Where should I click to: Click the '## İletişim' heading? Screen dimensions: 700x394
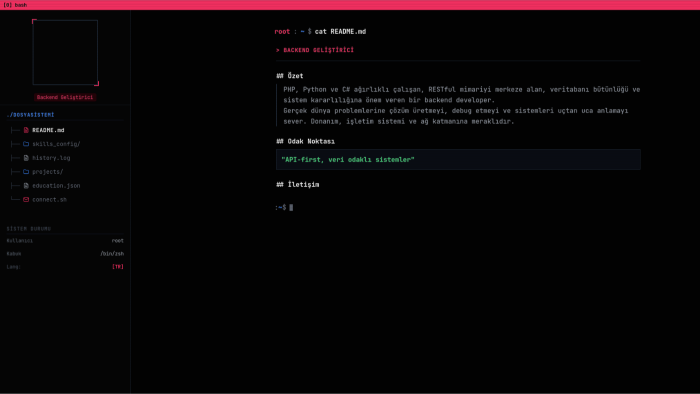(x=297, y=185)
